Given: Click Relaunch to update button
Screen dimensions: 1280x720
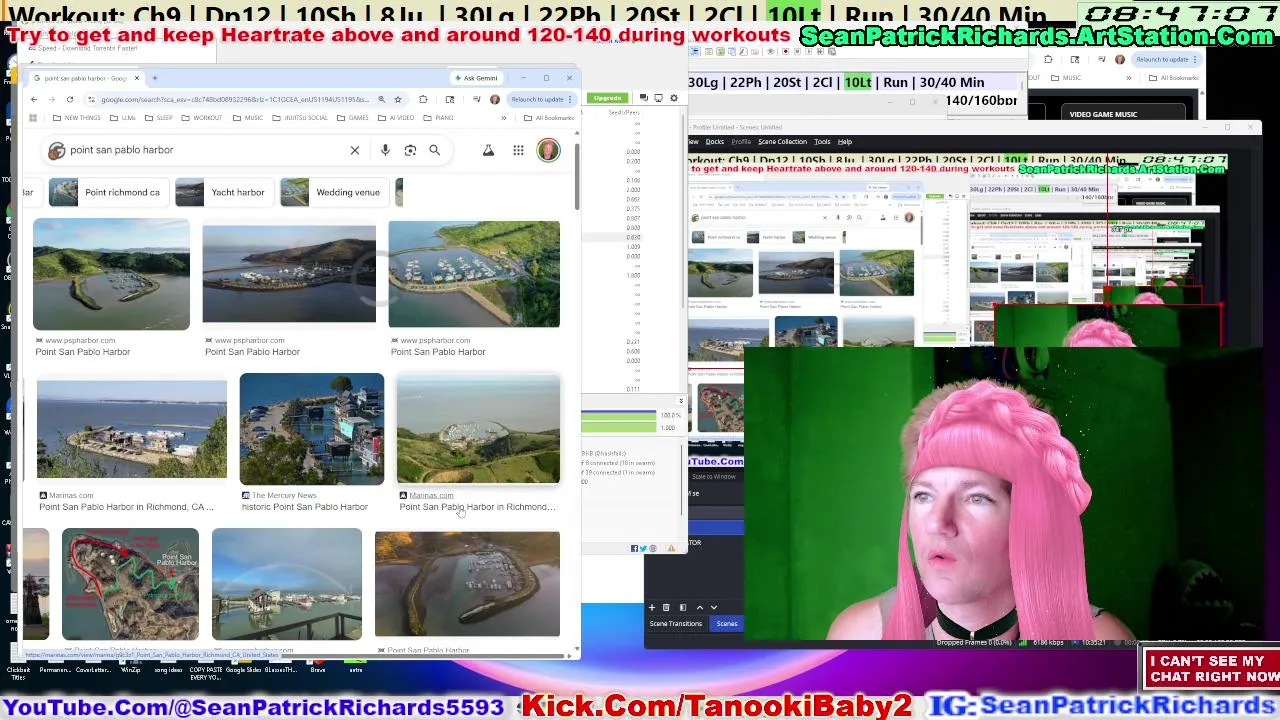Looking at the screenshot, I should click(543, 99).
